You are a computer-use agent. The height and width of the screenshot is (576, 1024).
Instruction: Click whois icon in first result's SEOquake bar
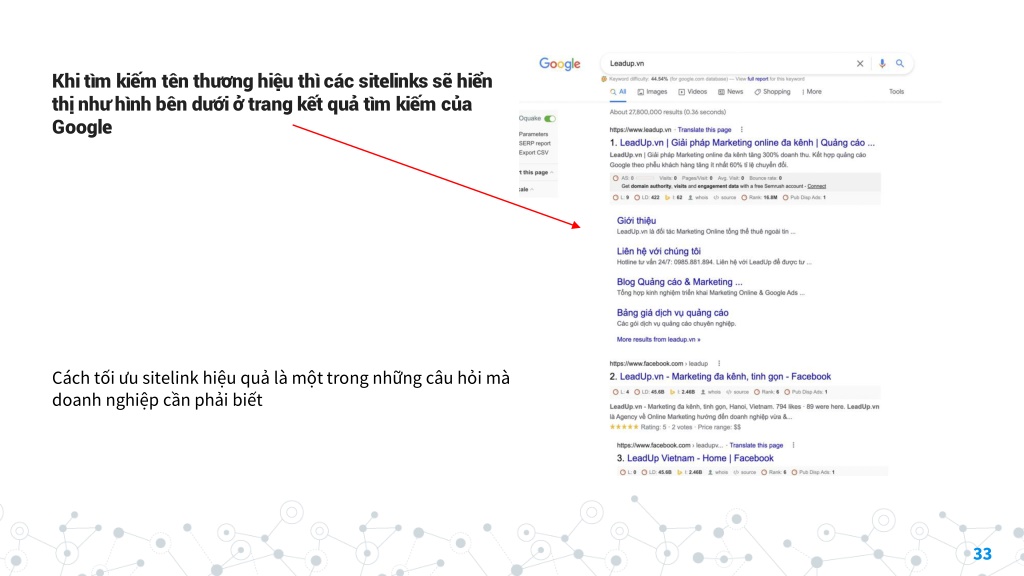coord(698,197)
